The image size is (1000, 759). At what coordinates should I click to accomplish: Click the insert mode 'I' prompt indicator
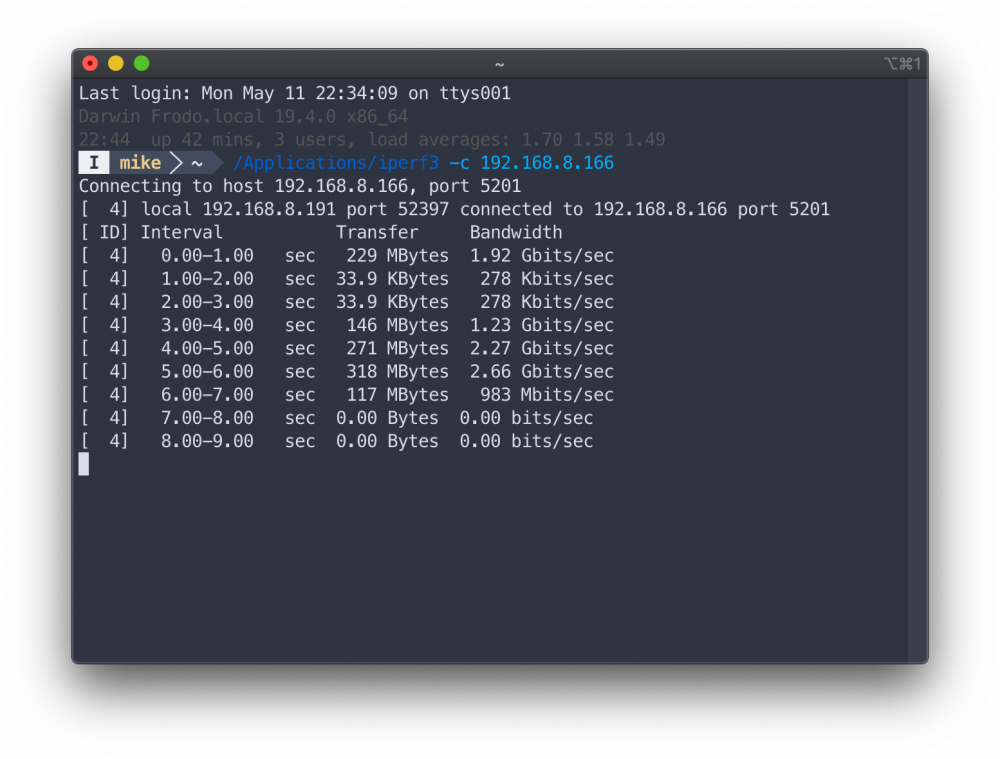[x=94, y=163]
